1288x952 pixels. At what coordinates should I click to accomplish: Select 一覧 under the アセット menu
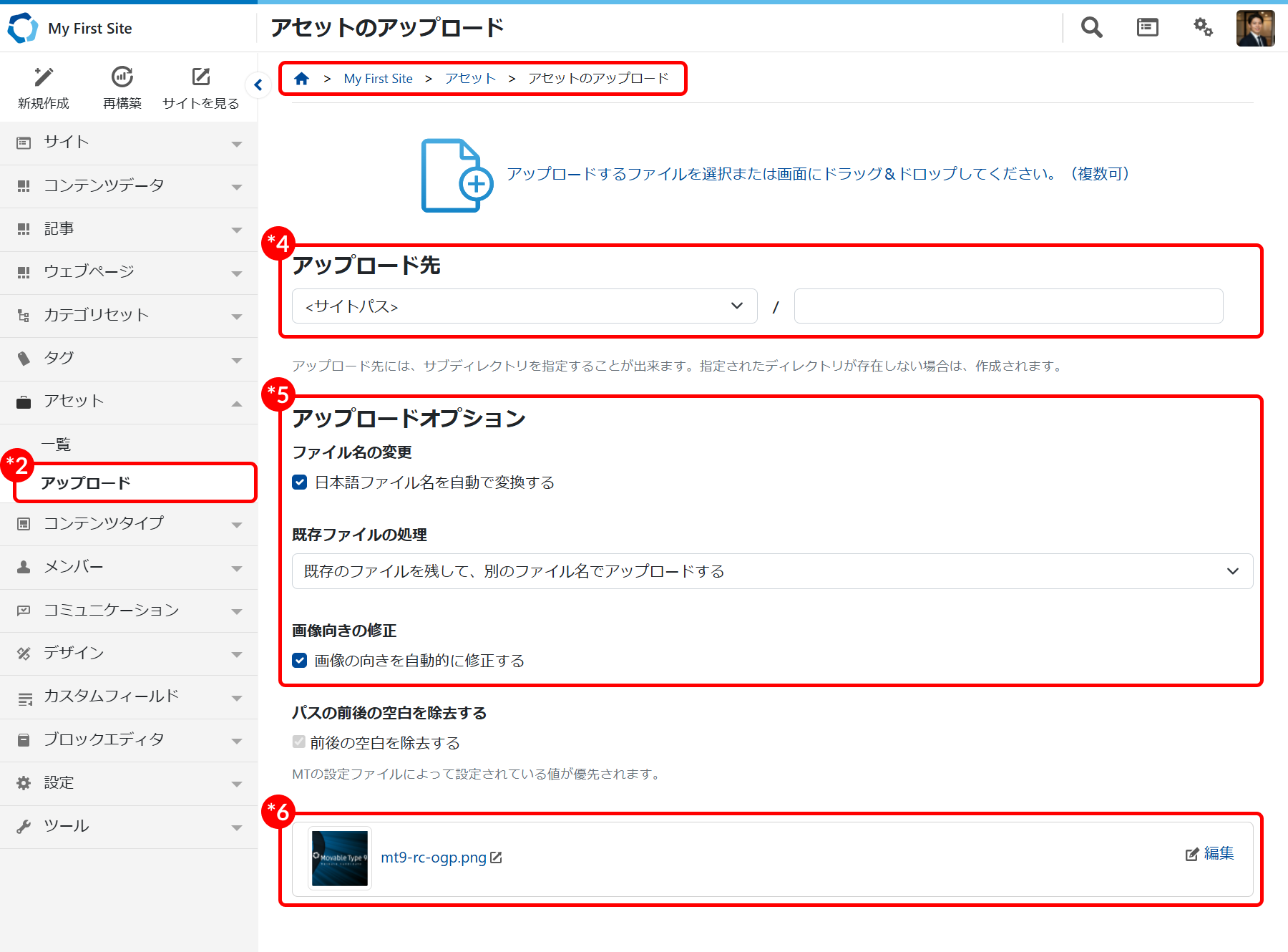tap(56, 445)
